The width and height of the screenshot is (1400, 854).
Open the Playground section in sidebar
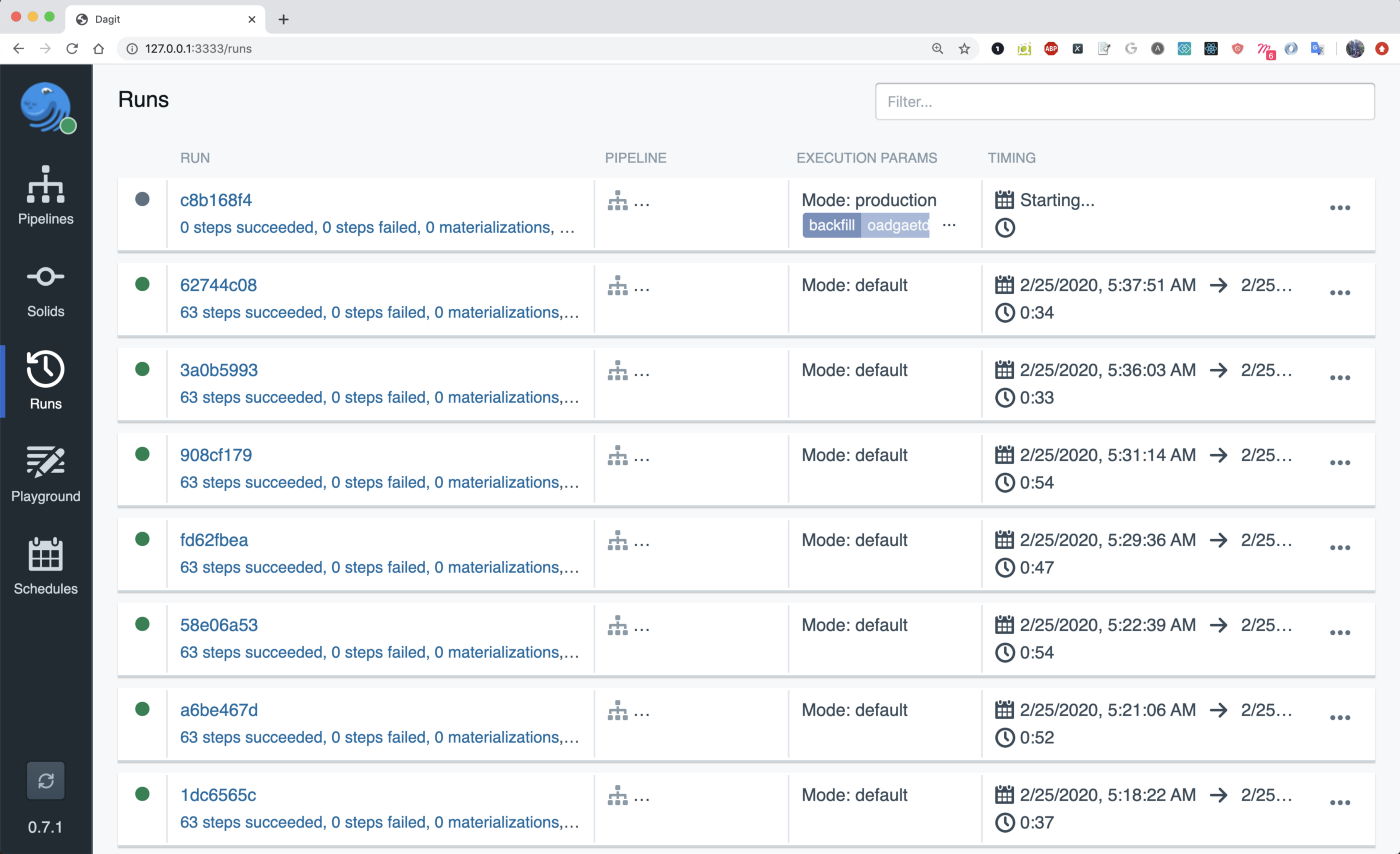(x=46, y=474)
